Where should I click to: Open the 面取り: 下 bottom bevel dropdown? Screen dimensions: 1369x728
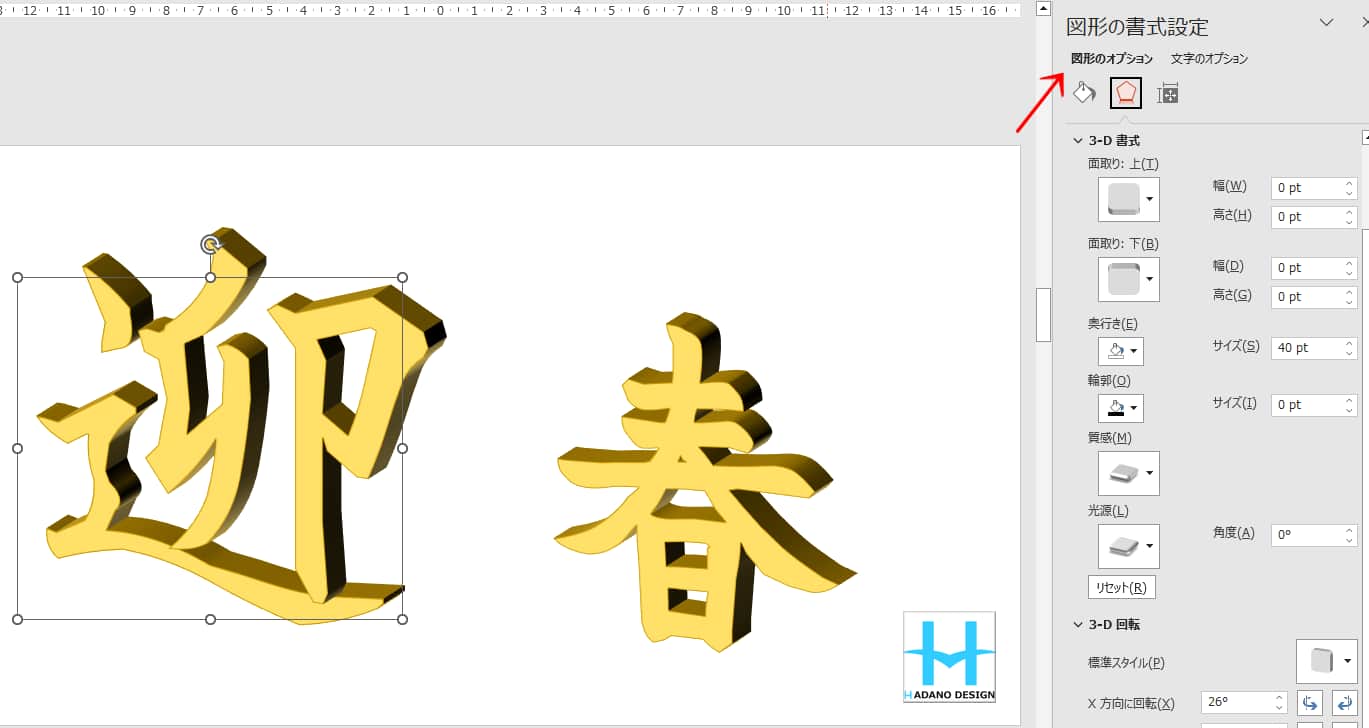(x=1129, y=279)
